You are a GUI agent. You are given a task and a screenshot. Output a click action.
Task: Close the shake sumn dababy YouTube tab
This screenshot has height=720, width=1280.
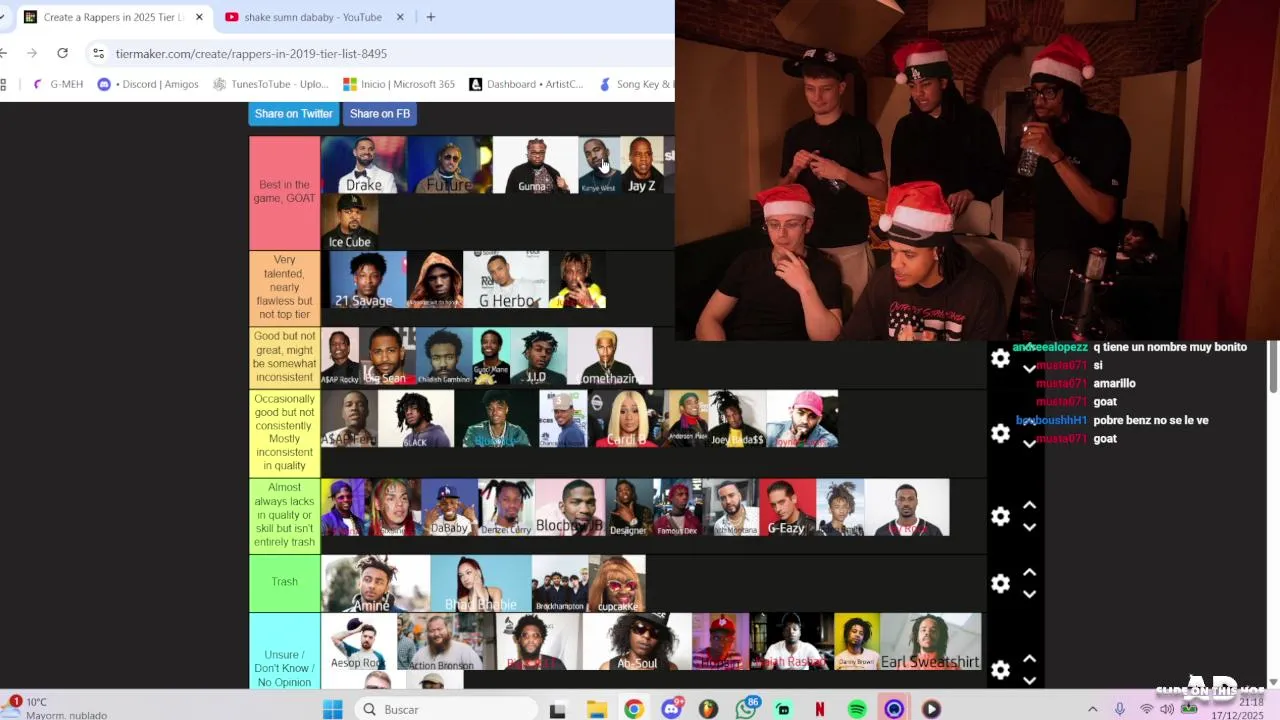pyautogui.click(x=400, y=17)
